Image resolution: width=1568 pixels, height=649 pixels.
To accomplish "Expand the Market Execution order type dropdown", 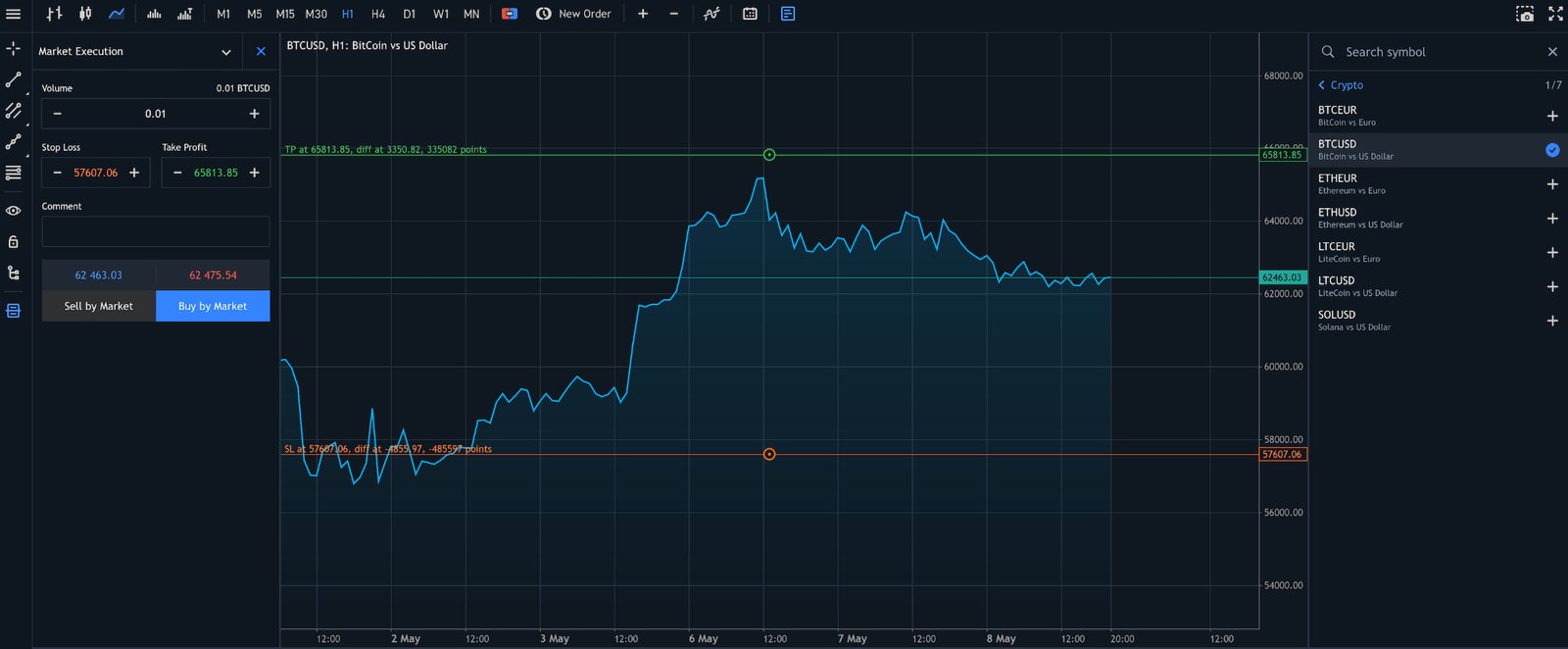I will (x=226, y=52).
